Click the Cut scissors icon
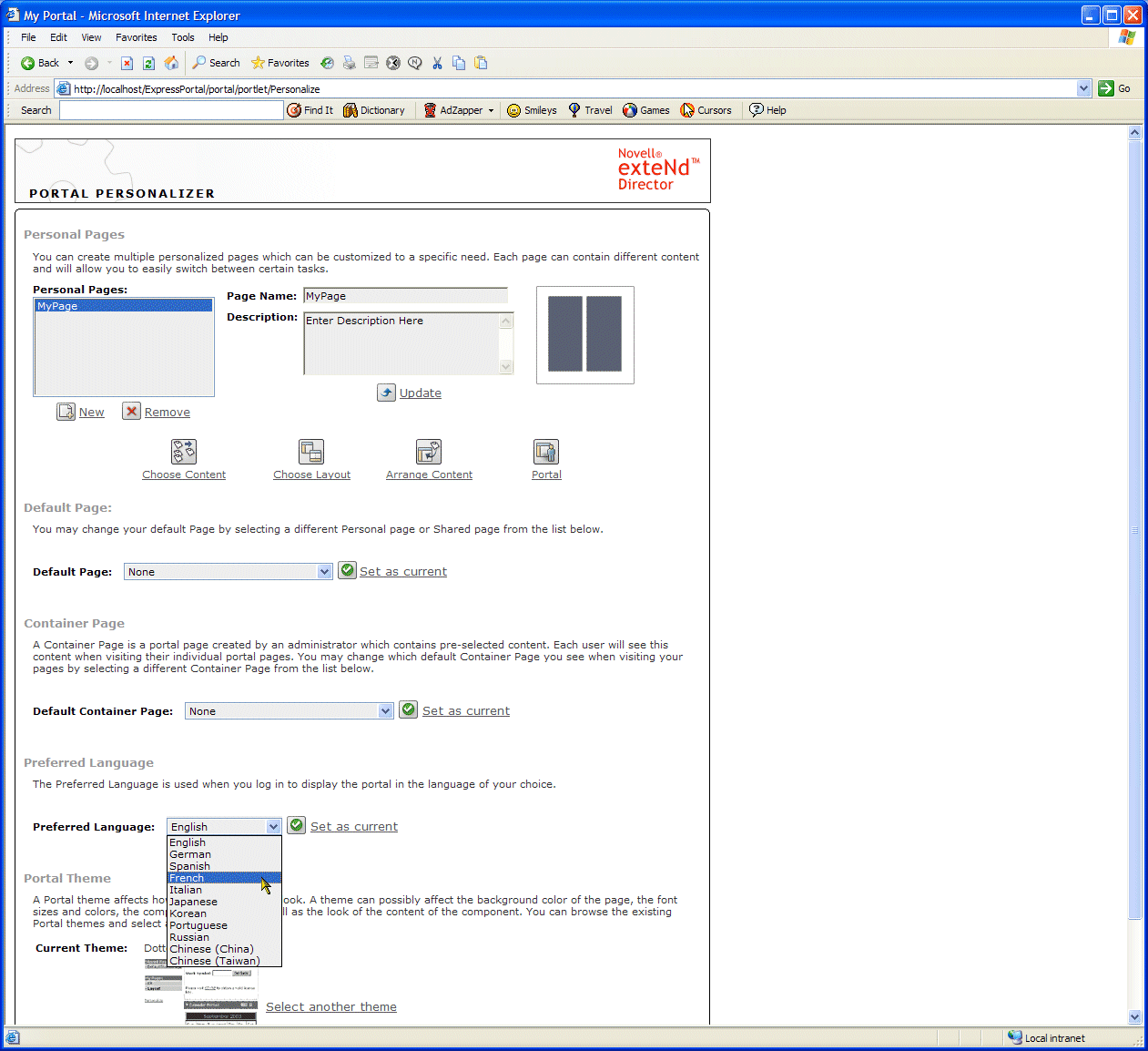This screenshot has height=1051, width=1148. 437,63
